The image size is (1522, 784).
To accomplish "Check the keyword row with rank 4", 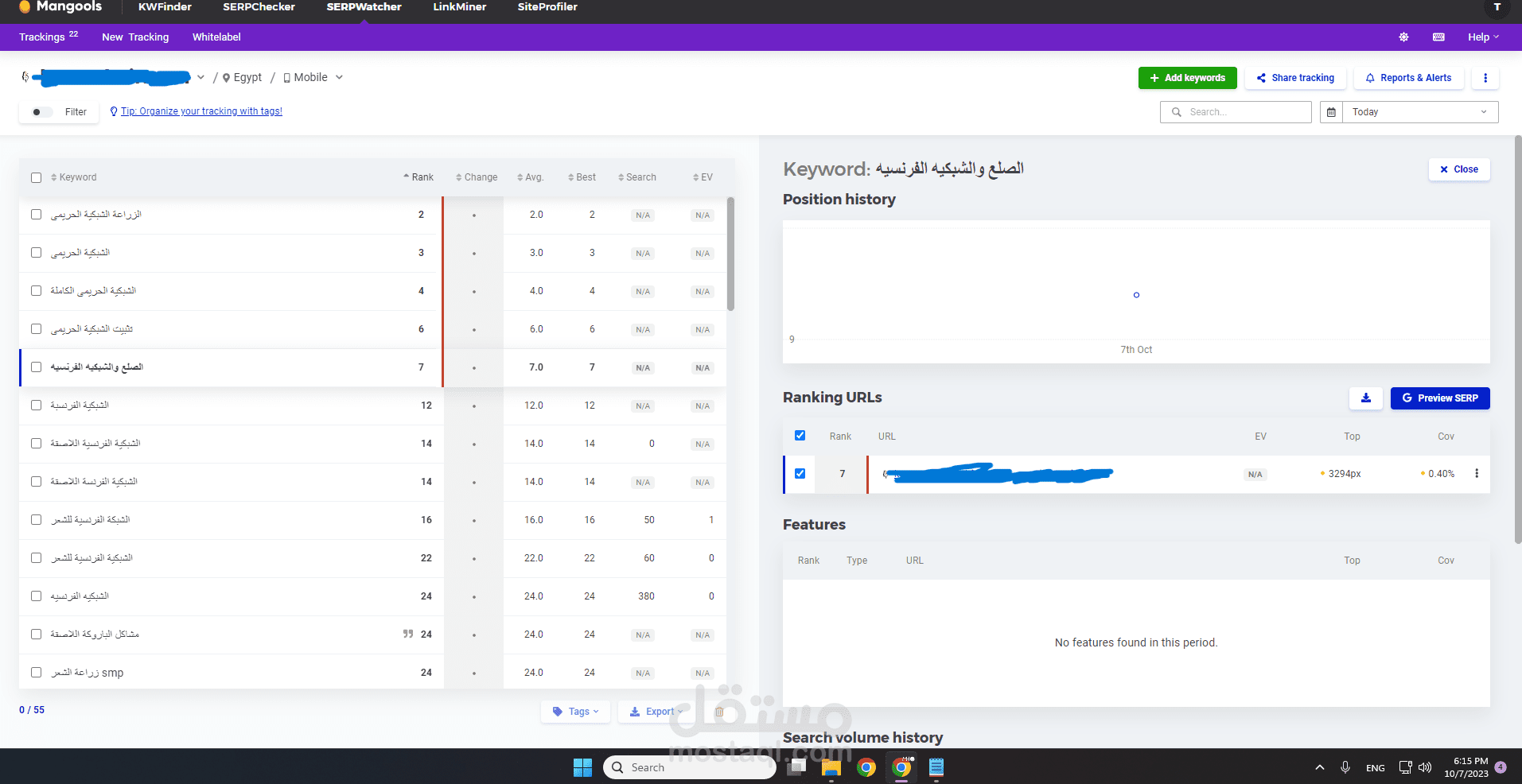I will 36,291.
